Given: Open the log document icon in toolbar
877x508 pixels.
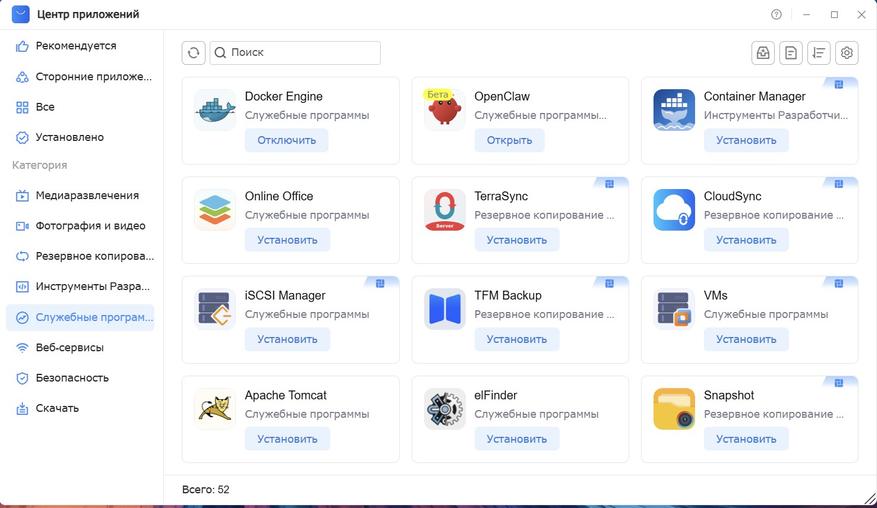Looking at the screenshot, I should 791,53.
